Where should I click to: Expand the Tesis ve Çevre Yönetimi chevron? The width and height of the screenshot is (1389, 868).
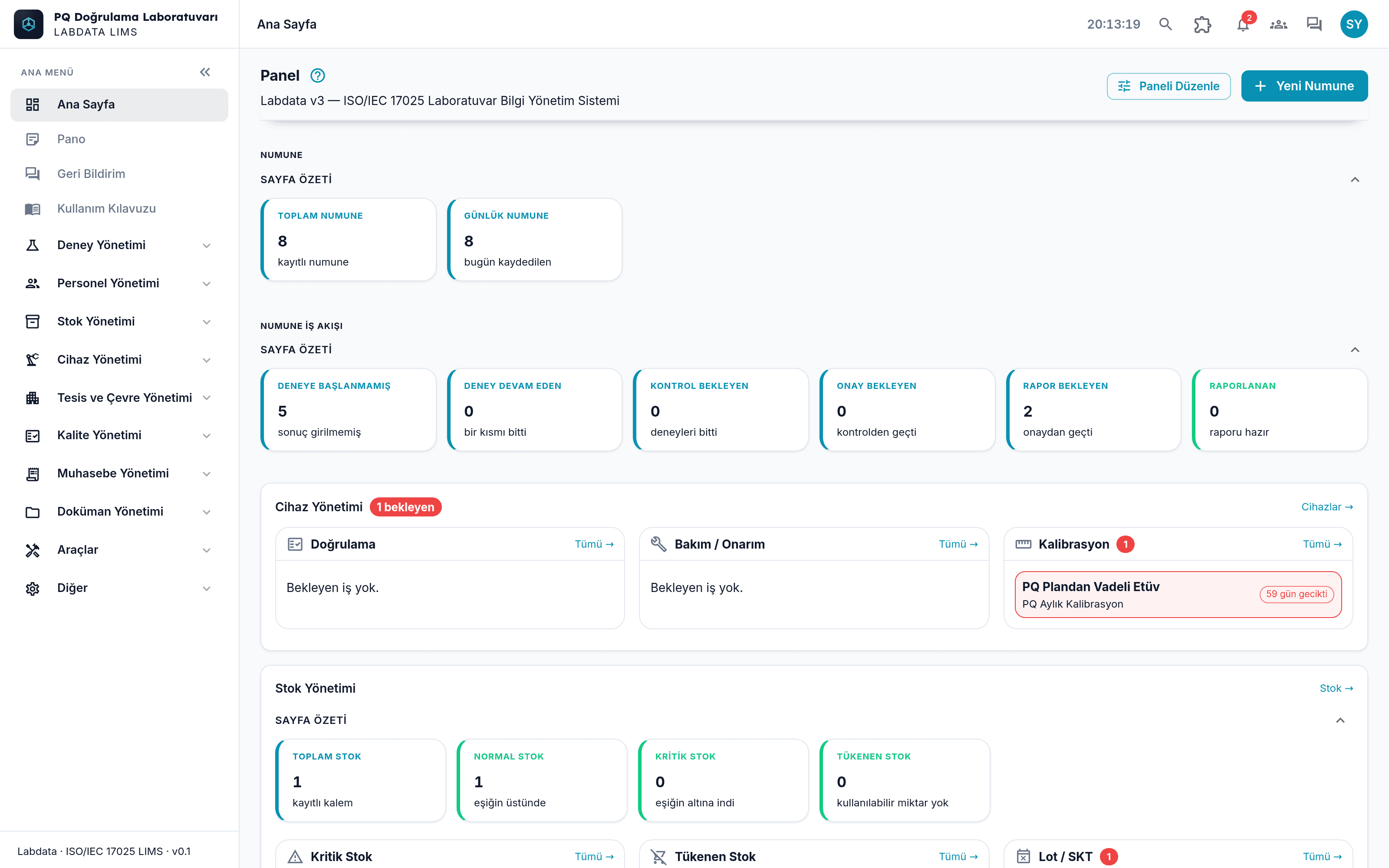point(207,398)
